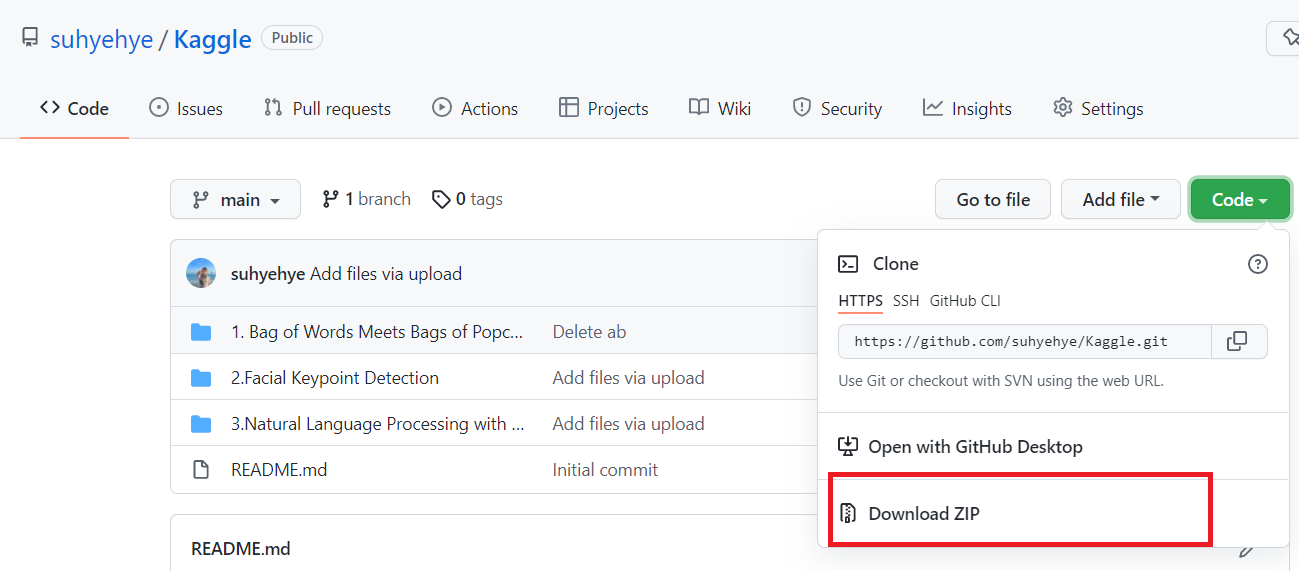This screenshot has height=583, width=1315.
Task: Open the Issues tab
Action: tap(186, 108)
